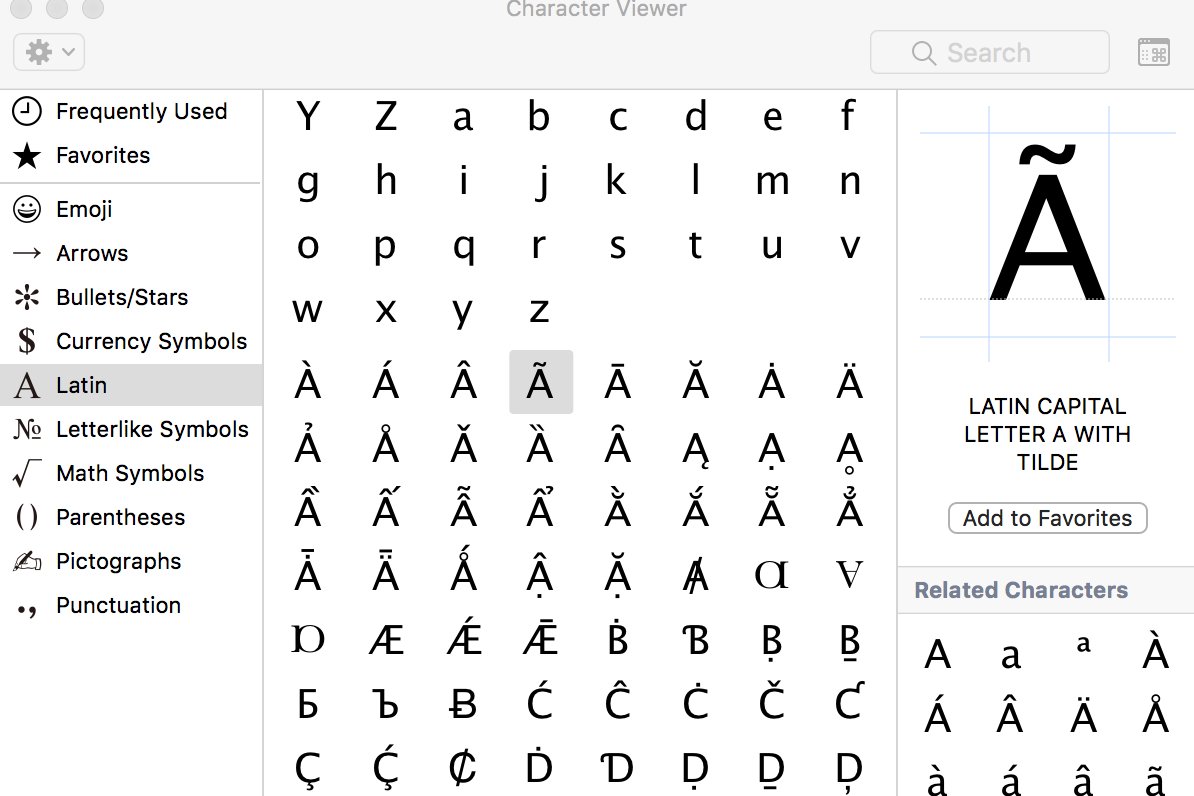The width and height of the screenshot is (1194, 796).
Task: Select the Ƀ (B with stroke) character
Action: pyautogui.click(x=464, y=703)
